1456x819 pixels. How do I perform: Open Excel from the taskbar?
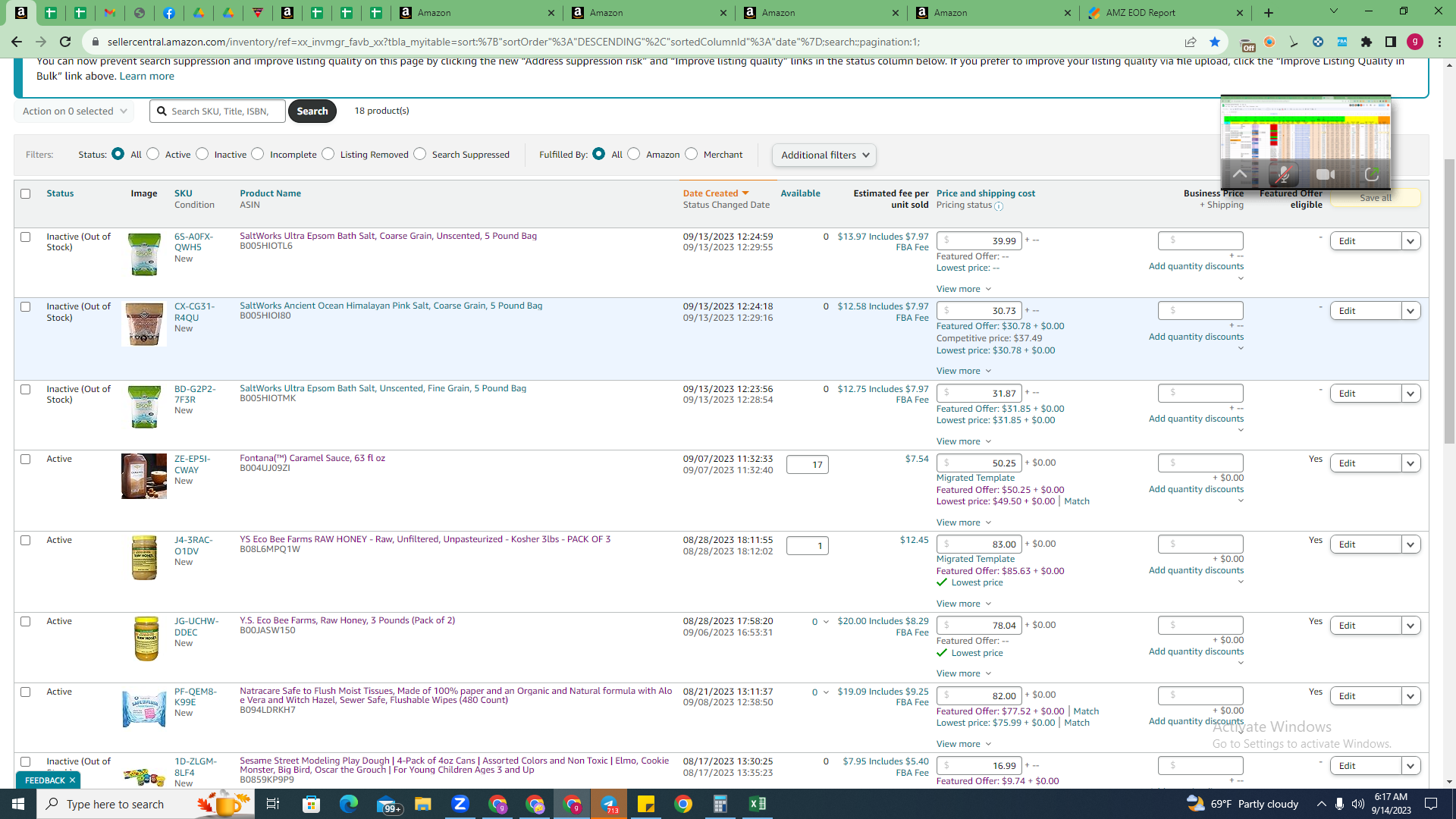click(758, 804)
